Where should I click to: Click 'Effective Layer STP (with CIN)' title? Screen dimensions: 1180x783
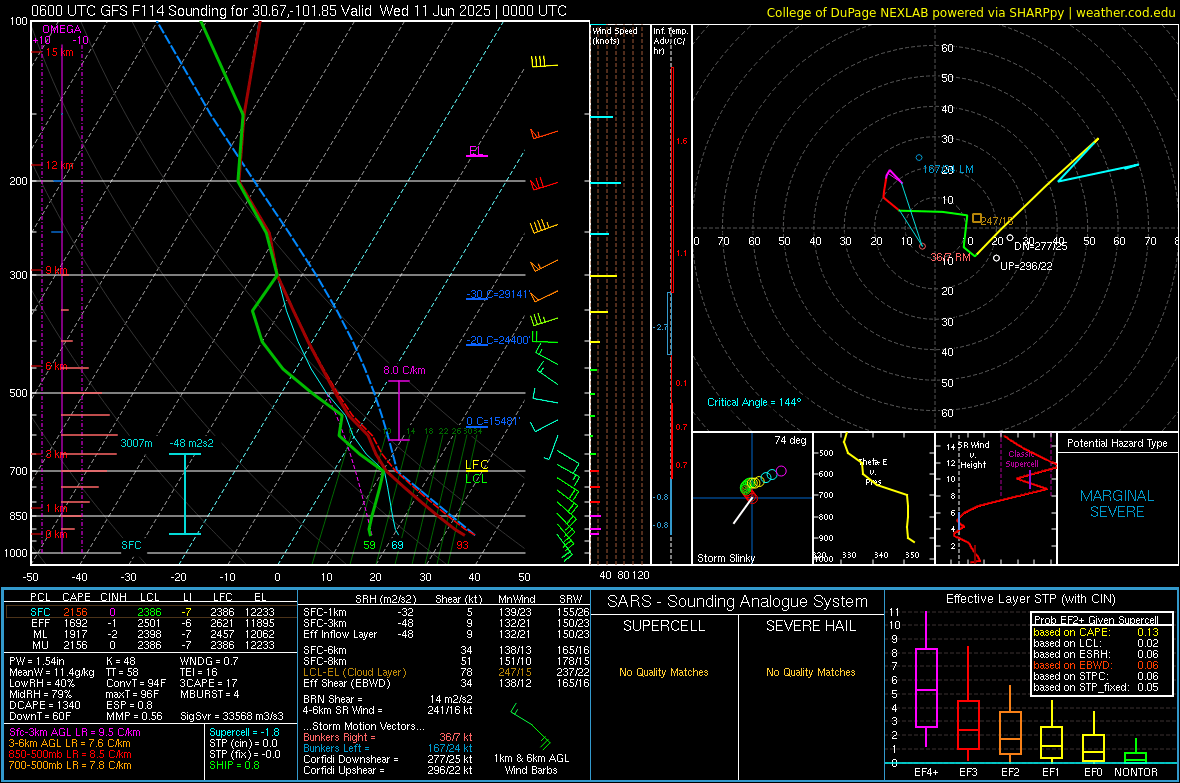1031,599
